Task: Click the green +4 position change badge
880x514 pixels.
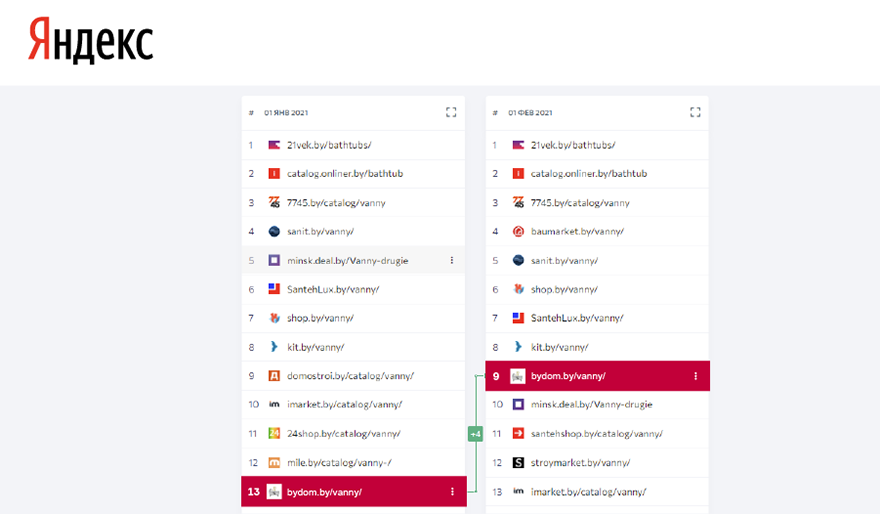Action: point(475,434)
